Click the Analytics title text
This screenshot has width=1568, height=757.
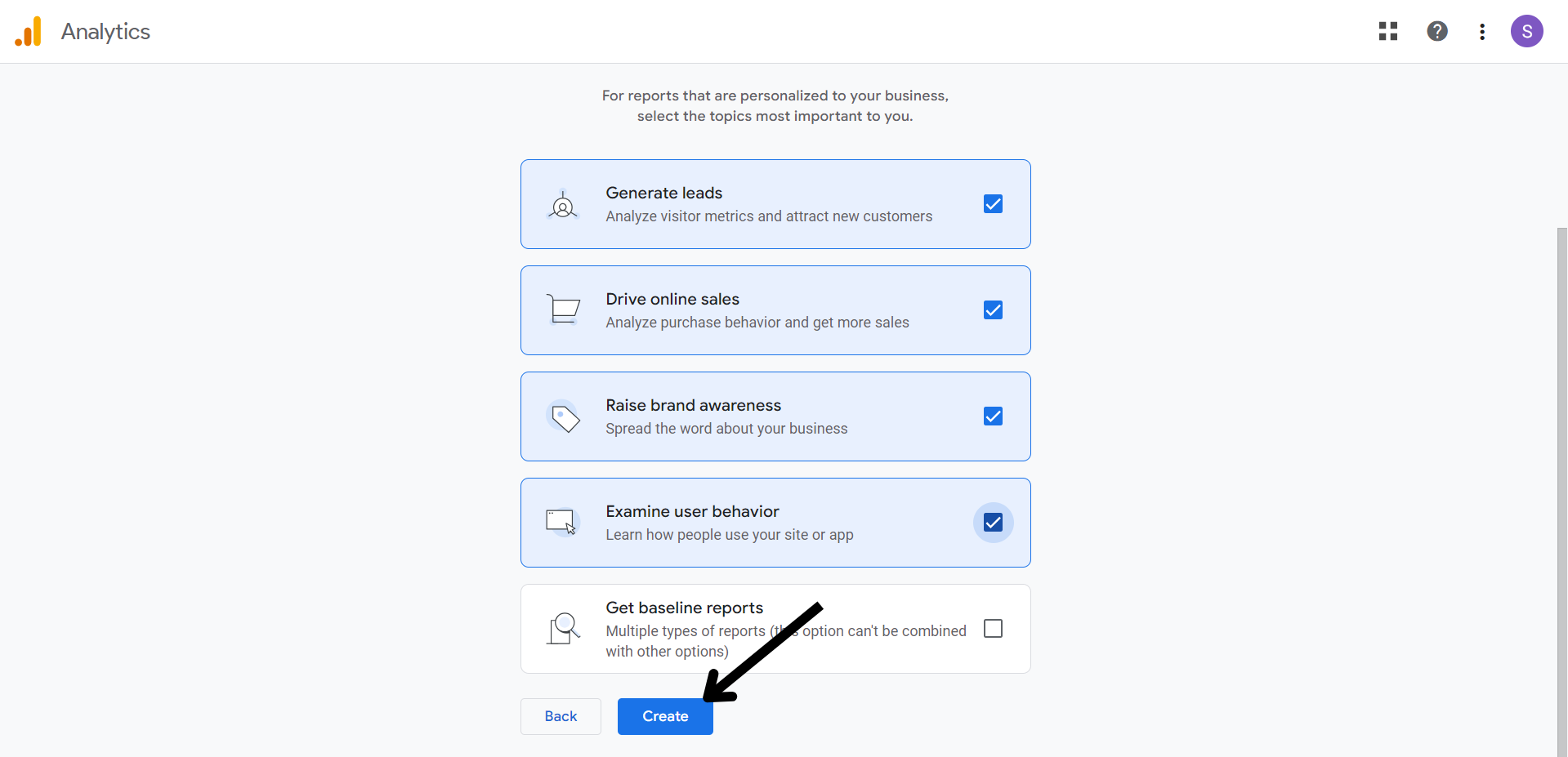pyautogui.click(x=105, y=32)
